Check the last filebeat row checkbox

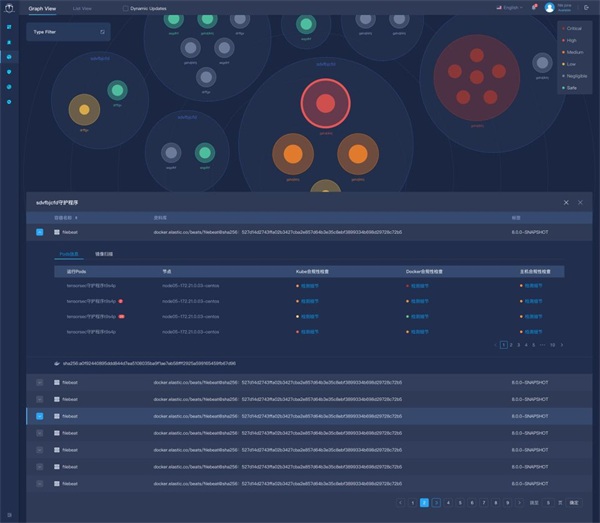click(x=40, y=484)
